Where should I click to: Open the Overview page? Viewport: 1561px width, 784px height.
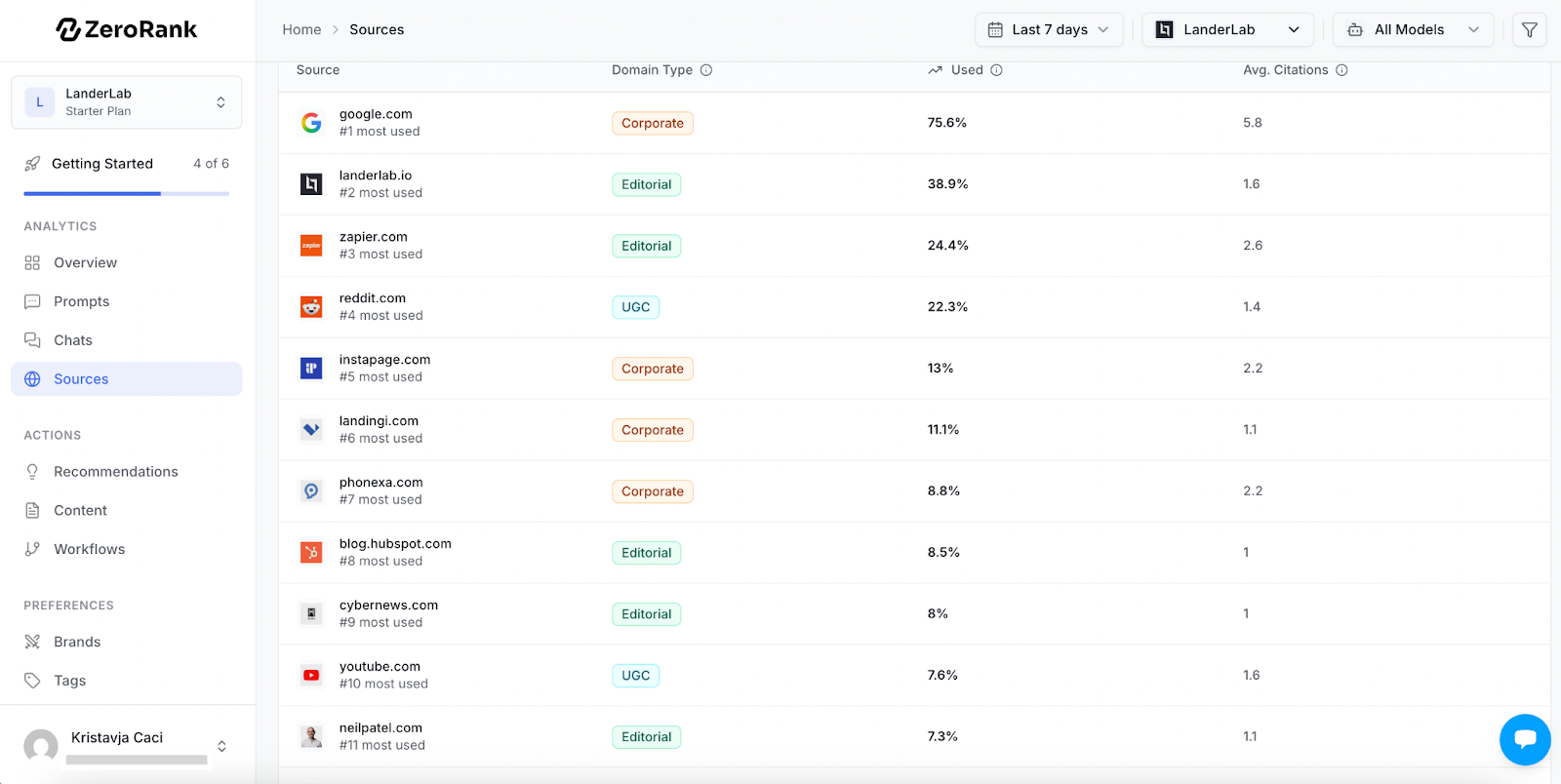127,263
